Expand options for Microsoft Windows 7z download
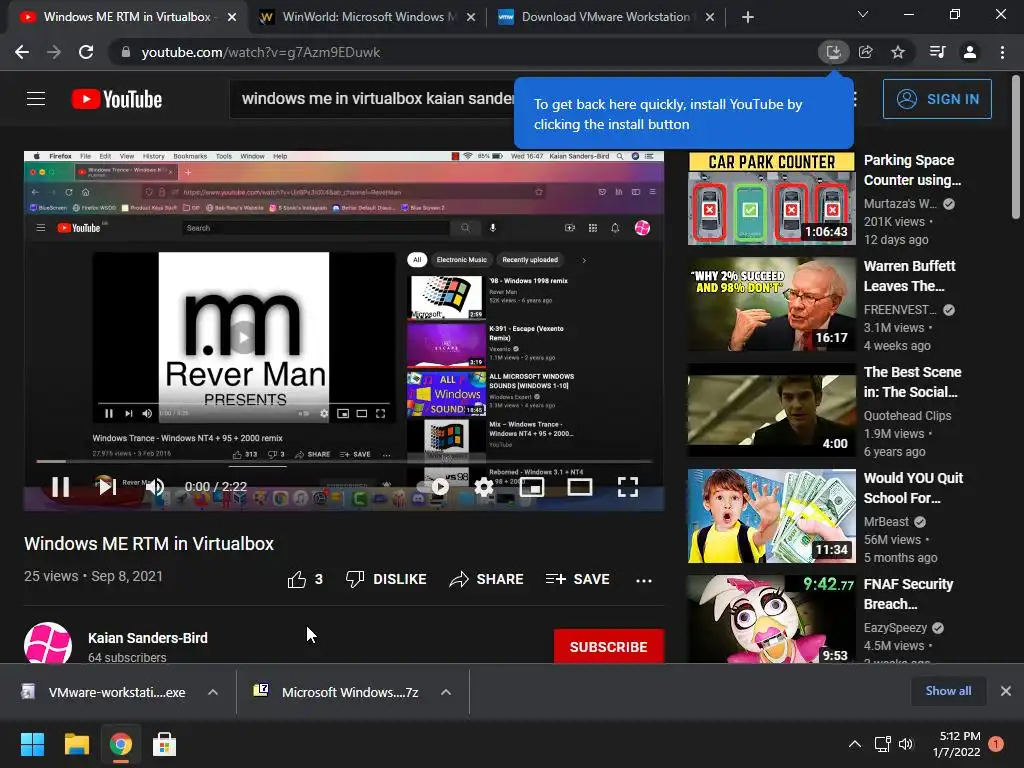Viewport: 1024px width, 768px height. [446, 692]
